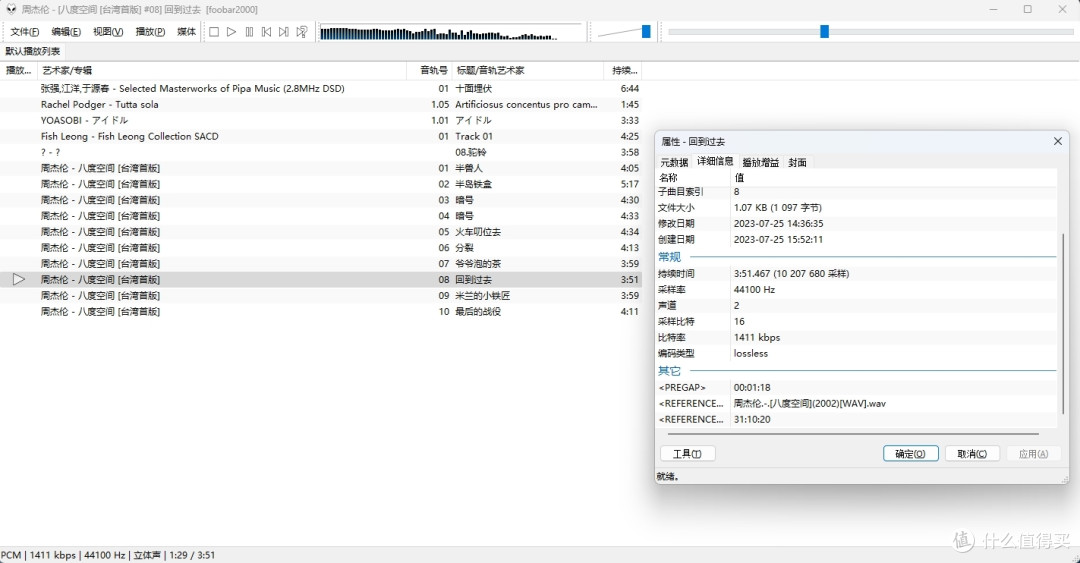Select the 默认播放列表 playlist tab
Viewport: 1080px width, 563px height.
pyautogui.click(x=33, y=52)
